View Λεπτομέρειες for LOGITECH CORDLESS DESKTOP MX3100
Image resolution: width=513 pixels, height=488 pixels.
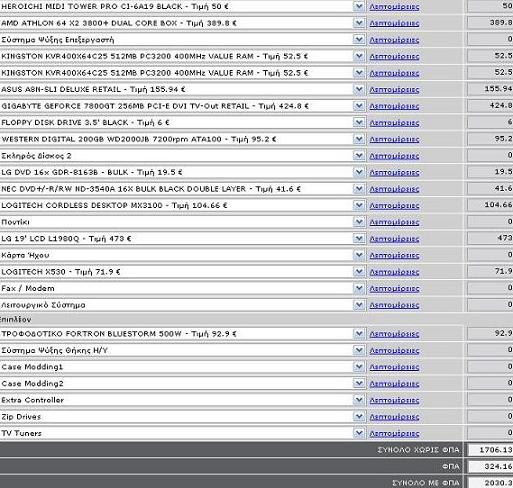[x=394, y=206]
